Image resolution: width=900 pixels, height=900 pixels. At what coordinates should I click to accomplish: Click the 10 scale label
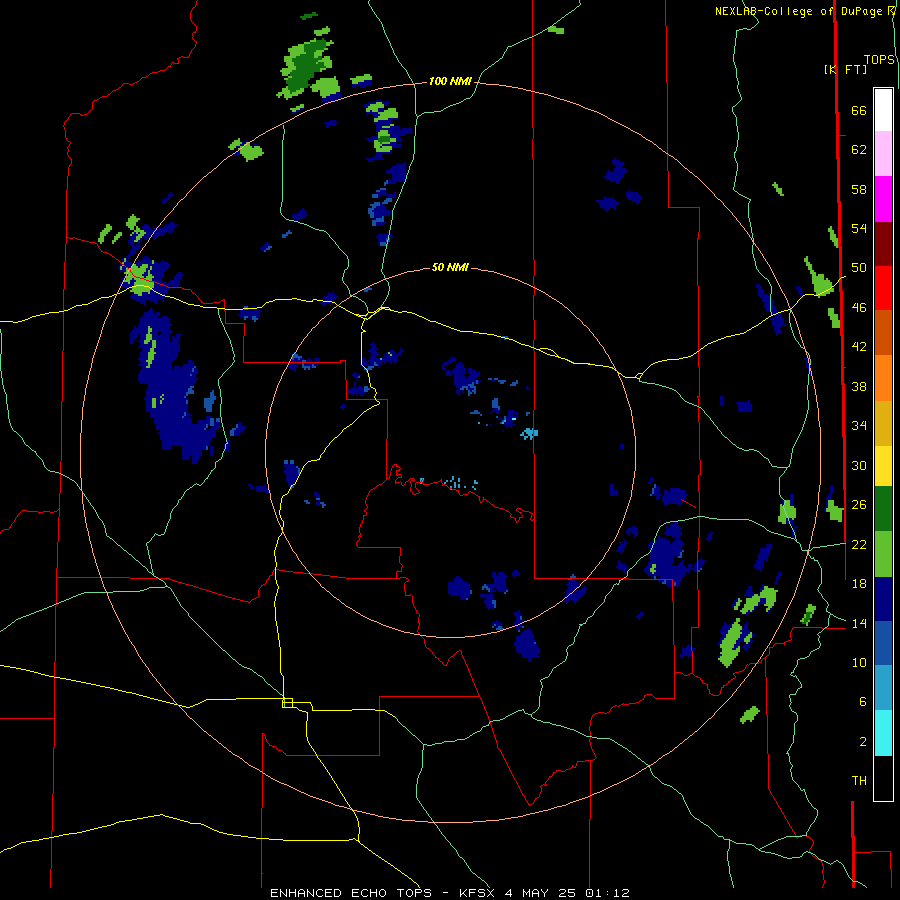[859, 662]
